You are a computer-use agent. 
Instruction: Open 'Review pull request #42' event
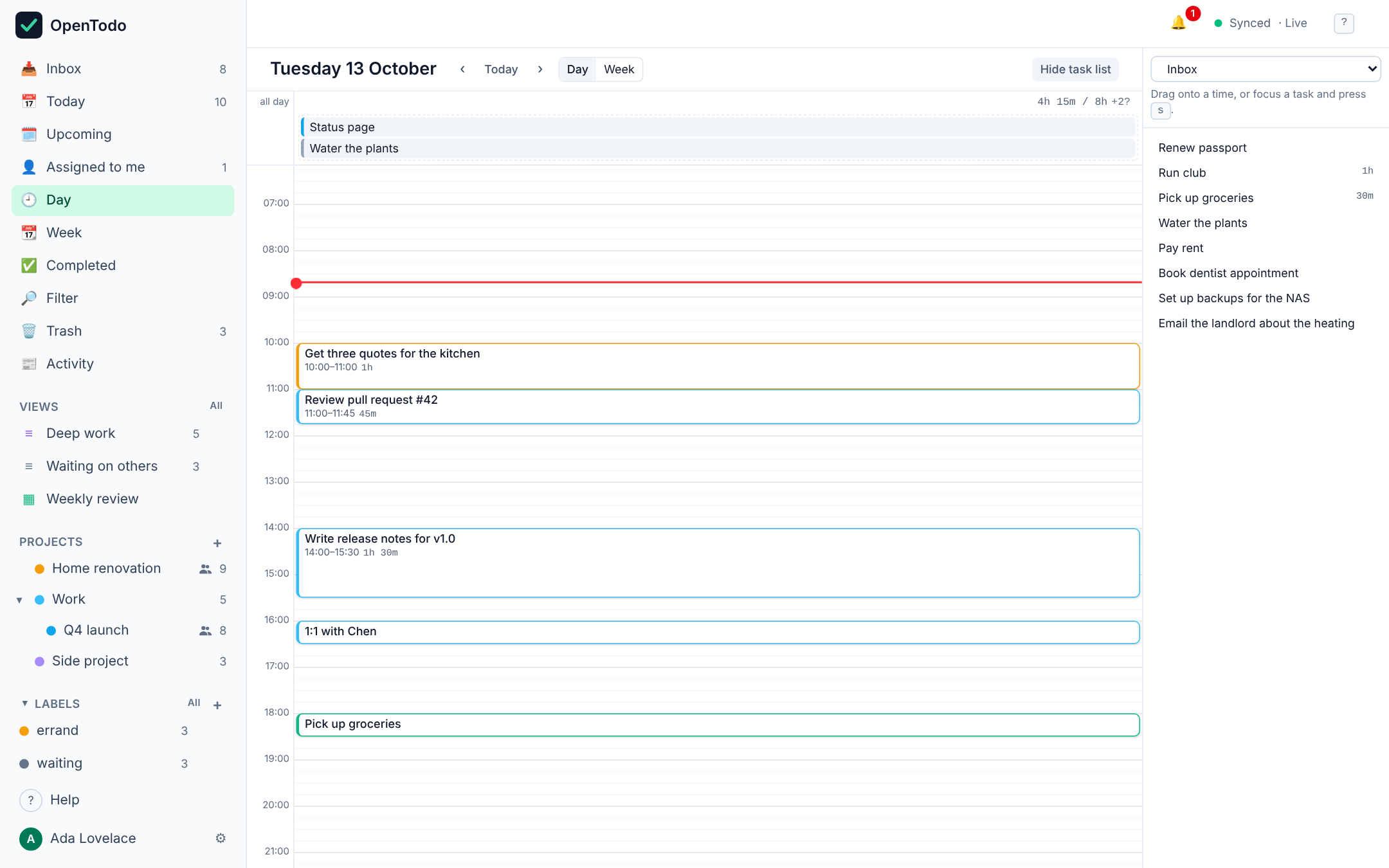(x=718, y=407)
